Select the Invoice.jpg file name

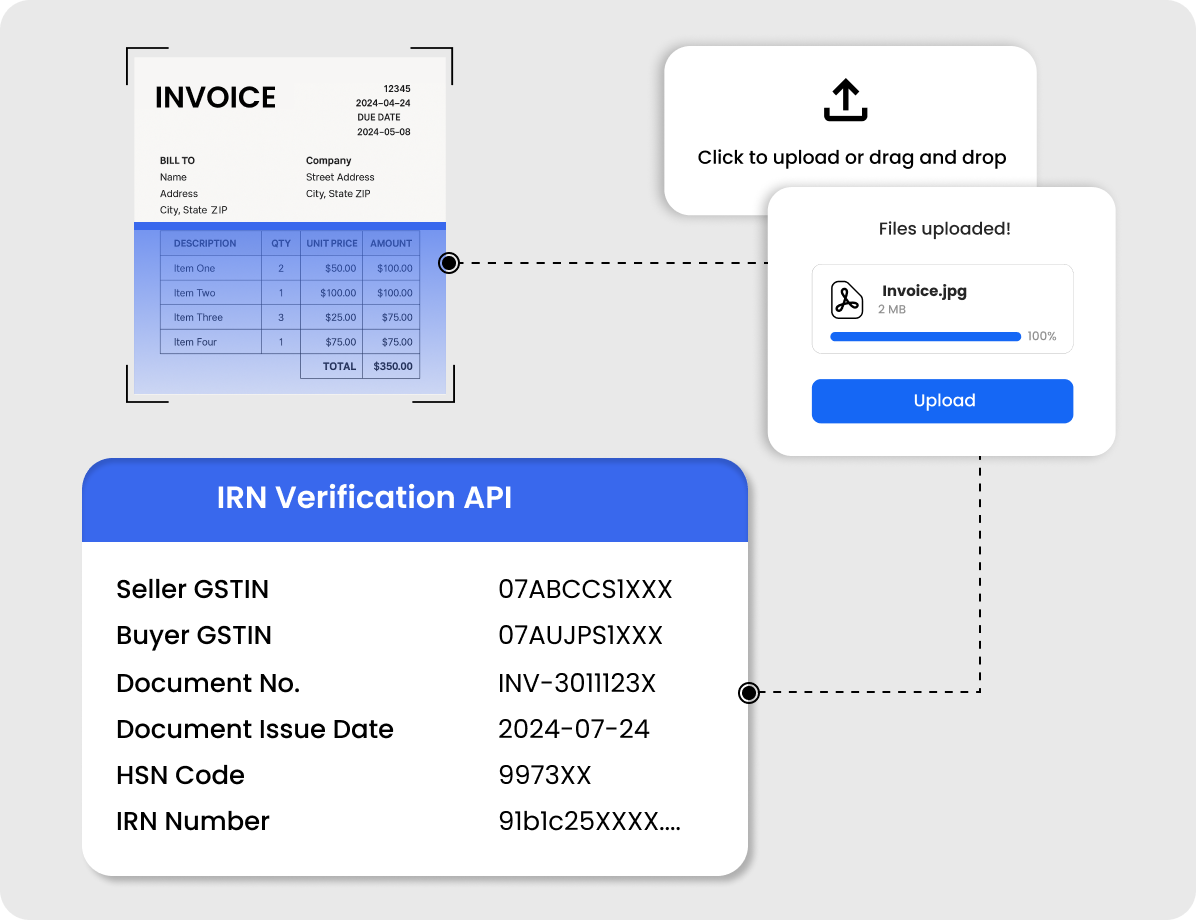(x=924, y=291)
